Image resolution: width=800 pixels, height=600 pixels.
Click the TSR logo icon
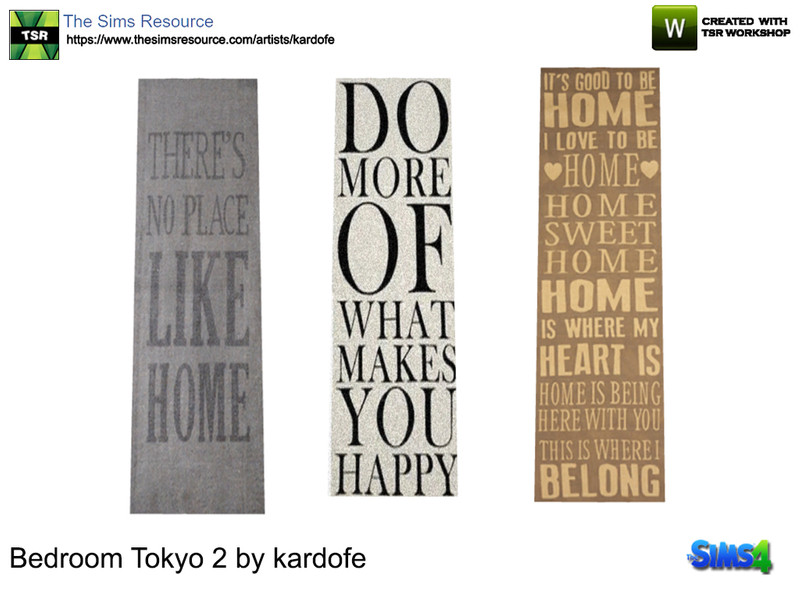click(x=34, y=35)
